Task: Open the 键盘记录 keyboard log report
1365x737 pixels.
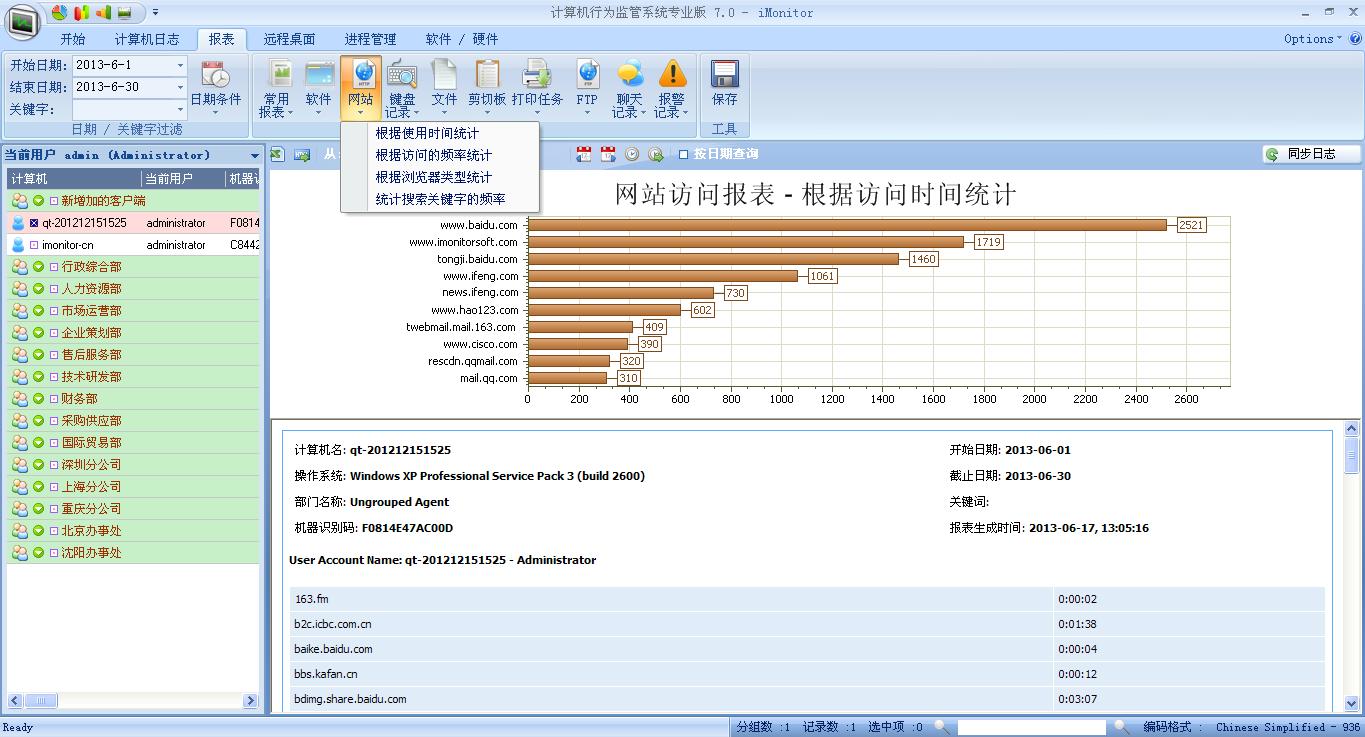Action: tap(402, 87)
